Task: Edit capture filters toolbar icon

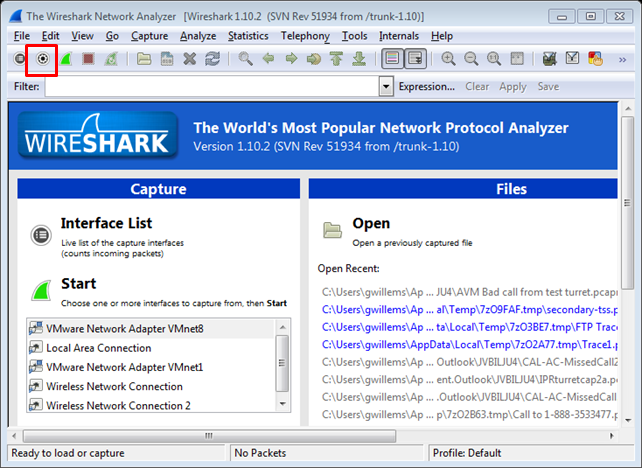Action: point(549,59)
